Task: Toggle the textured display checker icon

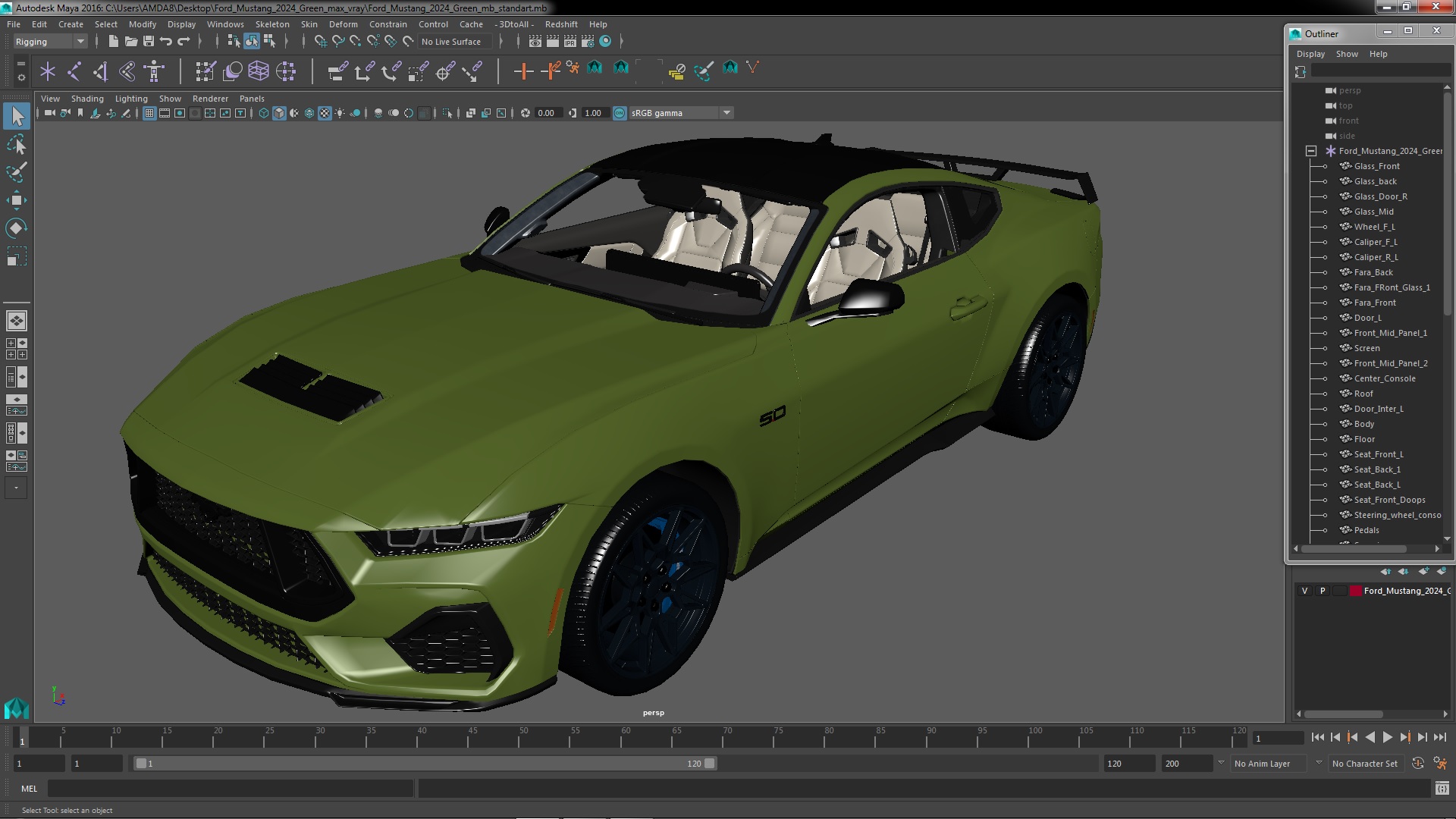Action: (325, 113)
